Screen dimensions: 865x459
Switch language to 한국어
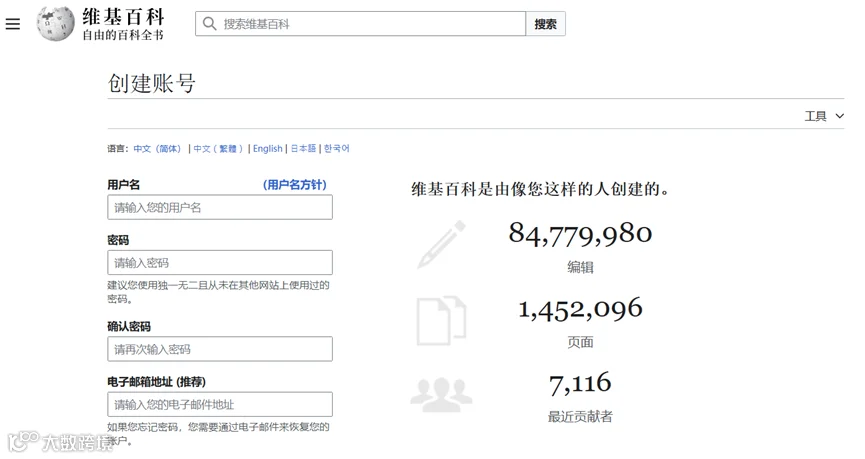[x=337, y=148]
